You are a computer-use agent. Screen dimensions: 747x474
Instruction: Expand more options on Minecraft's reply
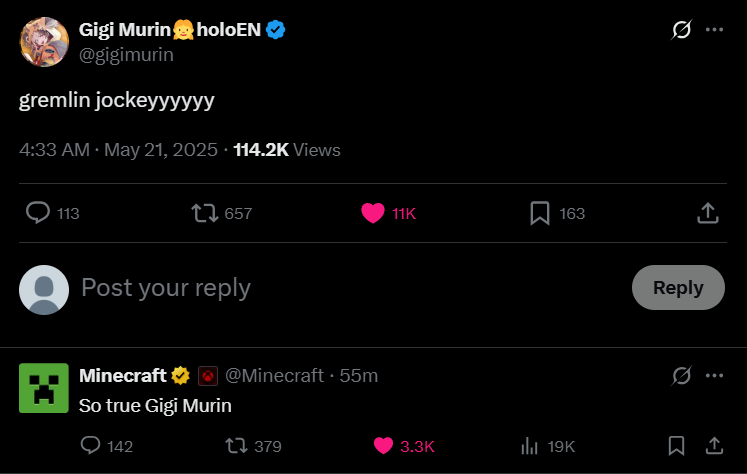(714, 376)
